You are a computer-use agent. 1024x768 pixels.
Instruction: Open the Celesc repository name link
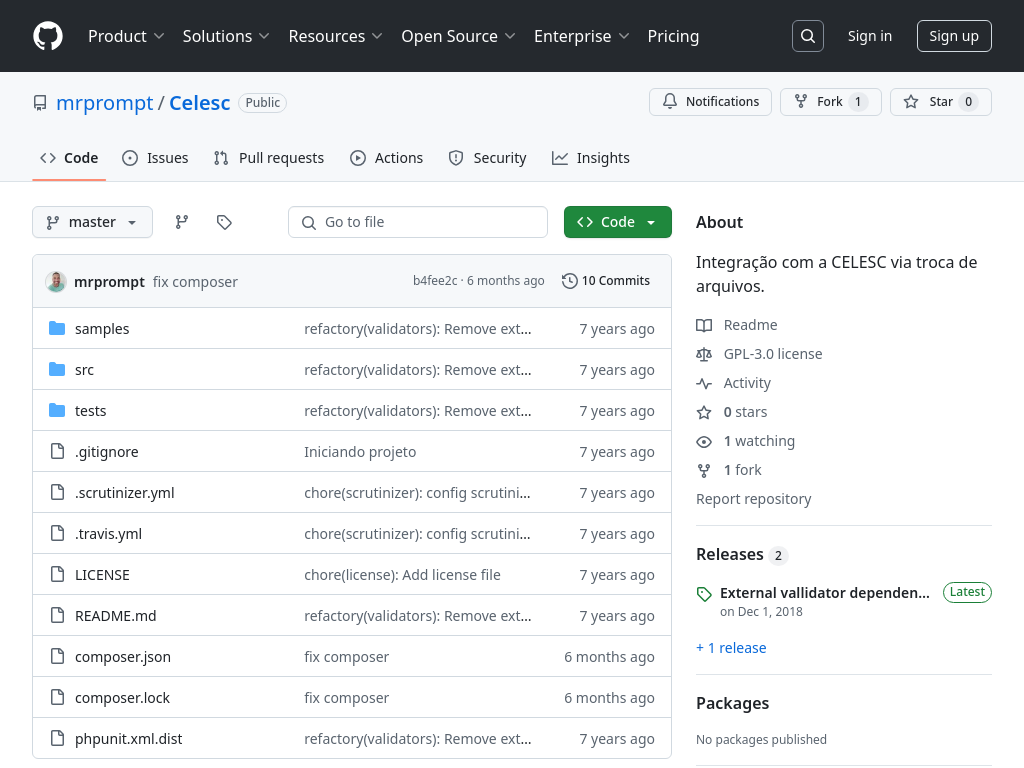point(200,103)
